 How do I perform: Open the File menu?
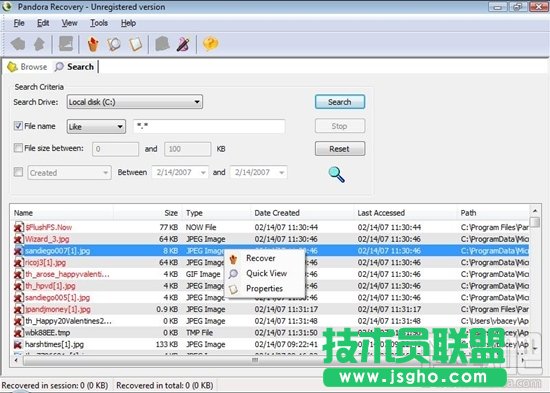point(19,23)
